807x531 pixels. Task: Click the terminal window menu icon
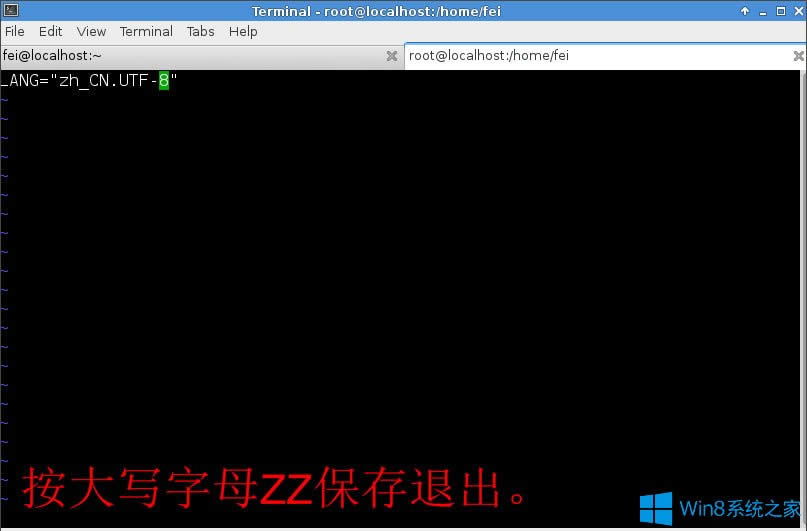pyautogui.click(x=11, y=10)
